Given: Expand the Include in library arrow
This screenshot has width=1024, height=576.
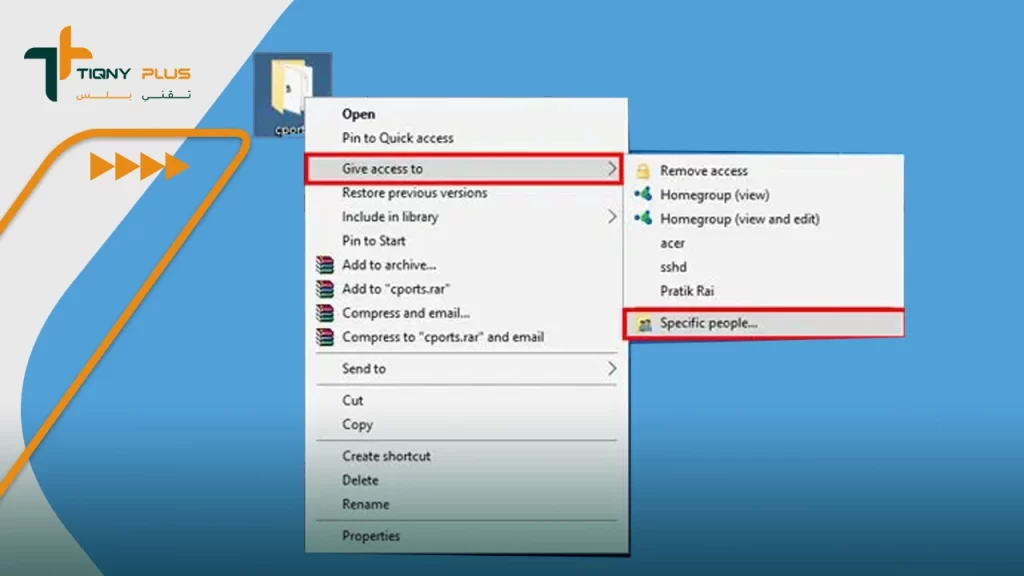Looking at the screenshot, I should [611, 217].
